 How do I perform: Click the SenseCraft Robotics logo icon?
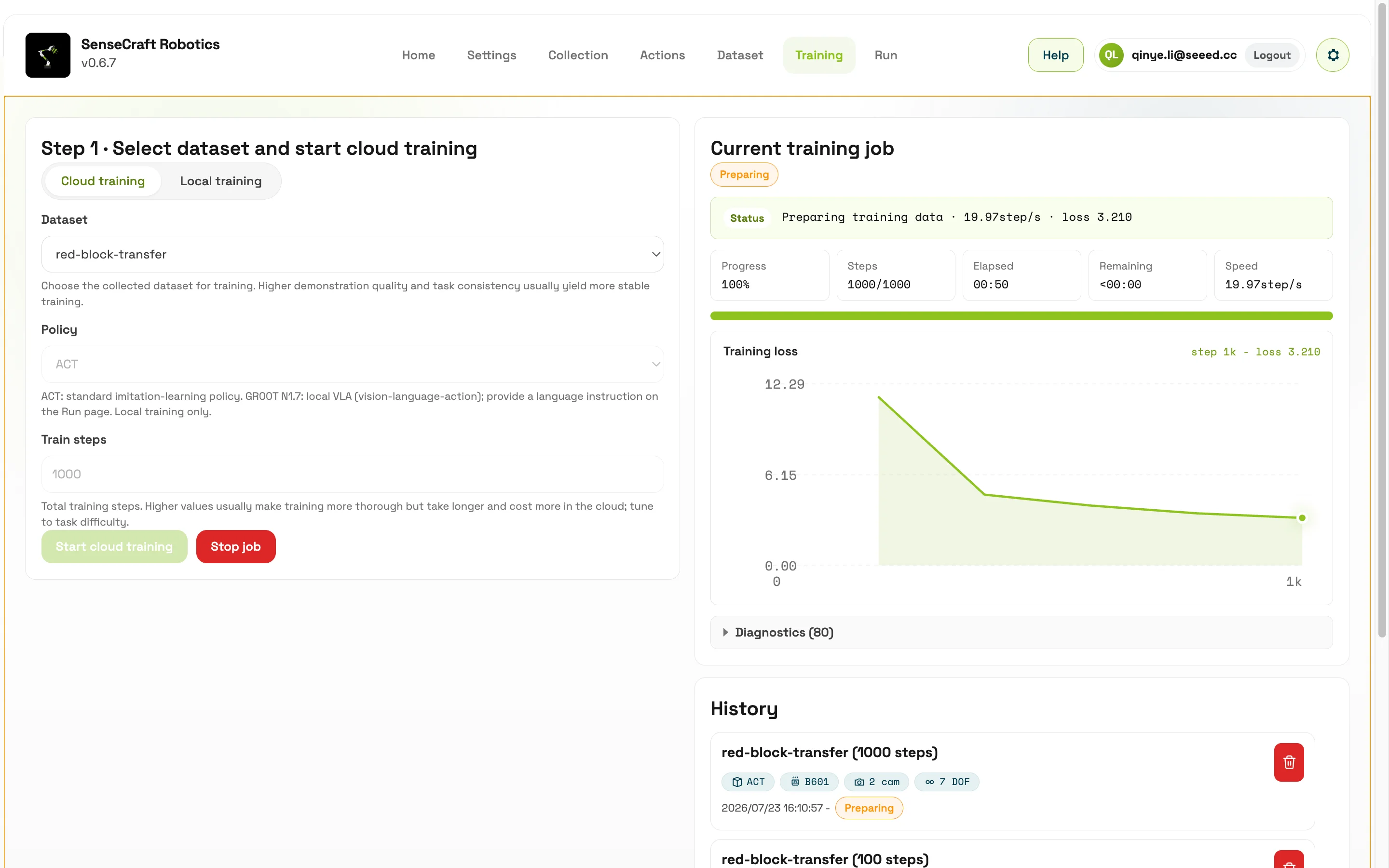48,55
